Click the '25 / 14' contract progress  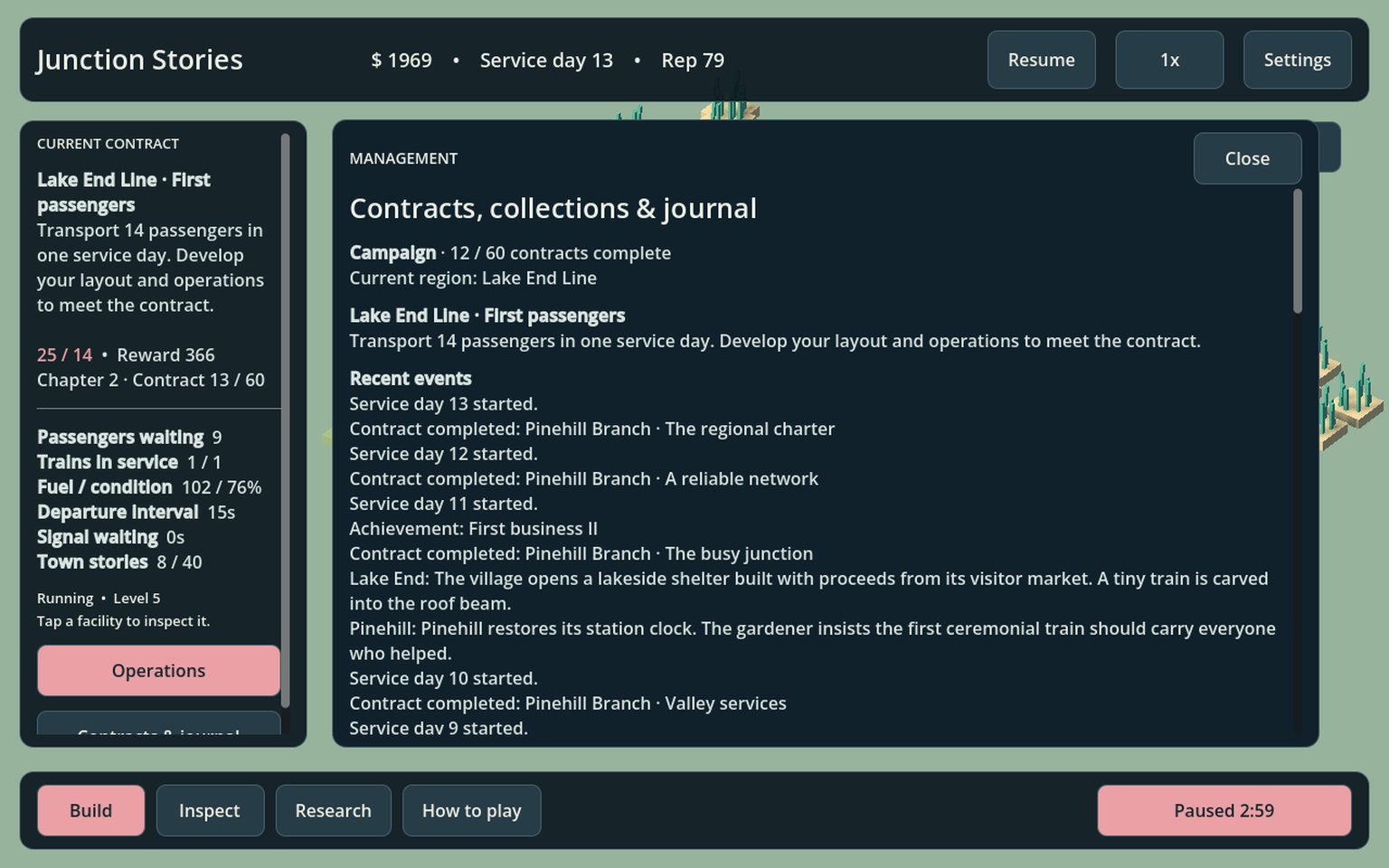[x=64, y=354]
